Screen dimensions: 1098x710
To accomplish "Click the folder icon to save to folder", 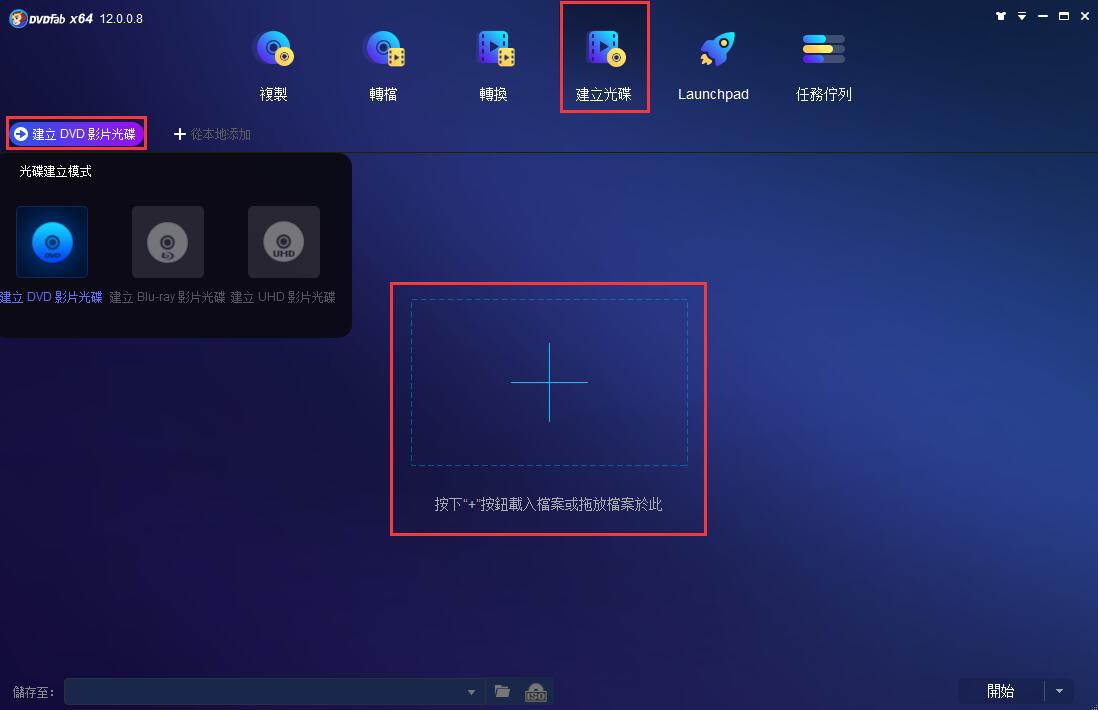I will (x=503, y=691).
